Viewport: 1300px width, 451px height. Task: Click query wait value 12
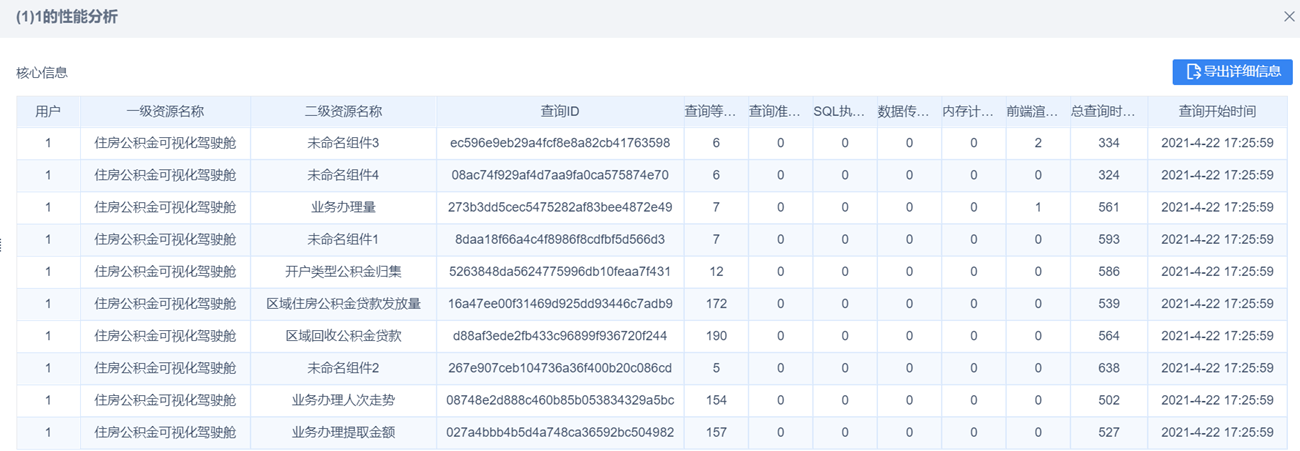716,272
